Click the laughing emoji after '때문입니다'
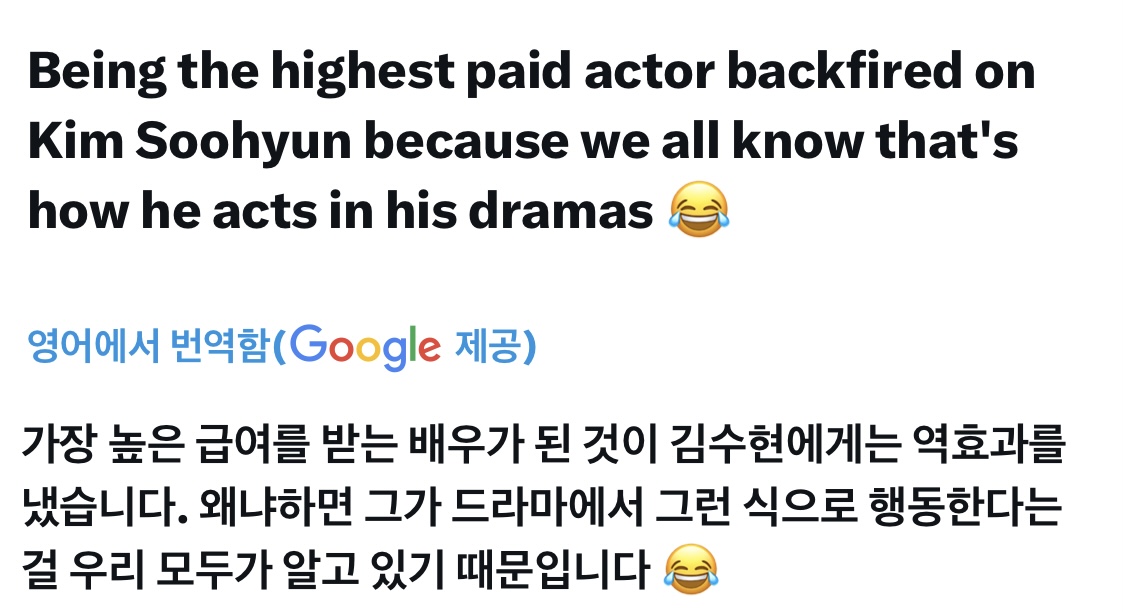1125x612 pixels. 691,569
